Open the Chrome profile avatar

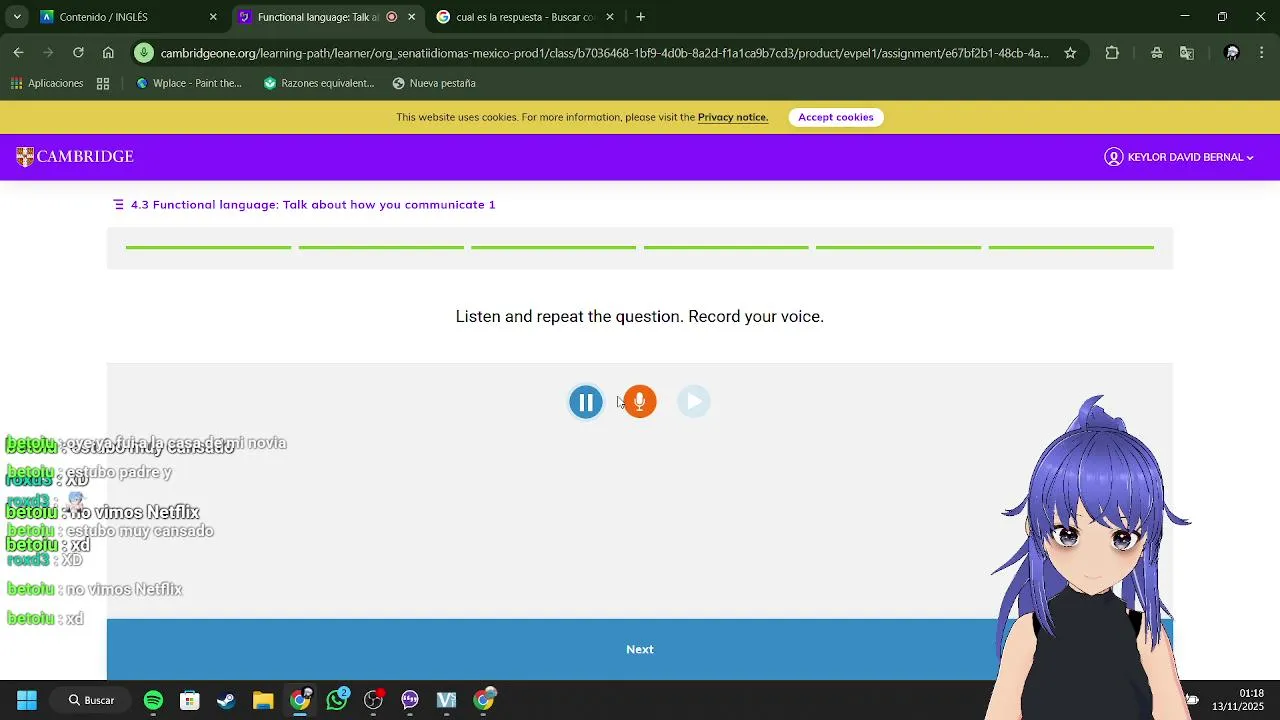pyautogui.click(x=1232, y=53)
